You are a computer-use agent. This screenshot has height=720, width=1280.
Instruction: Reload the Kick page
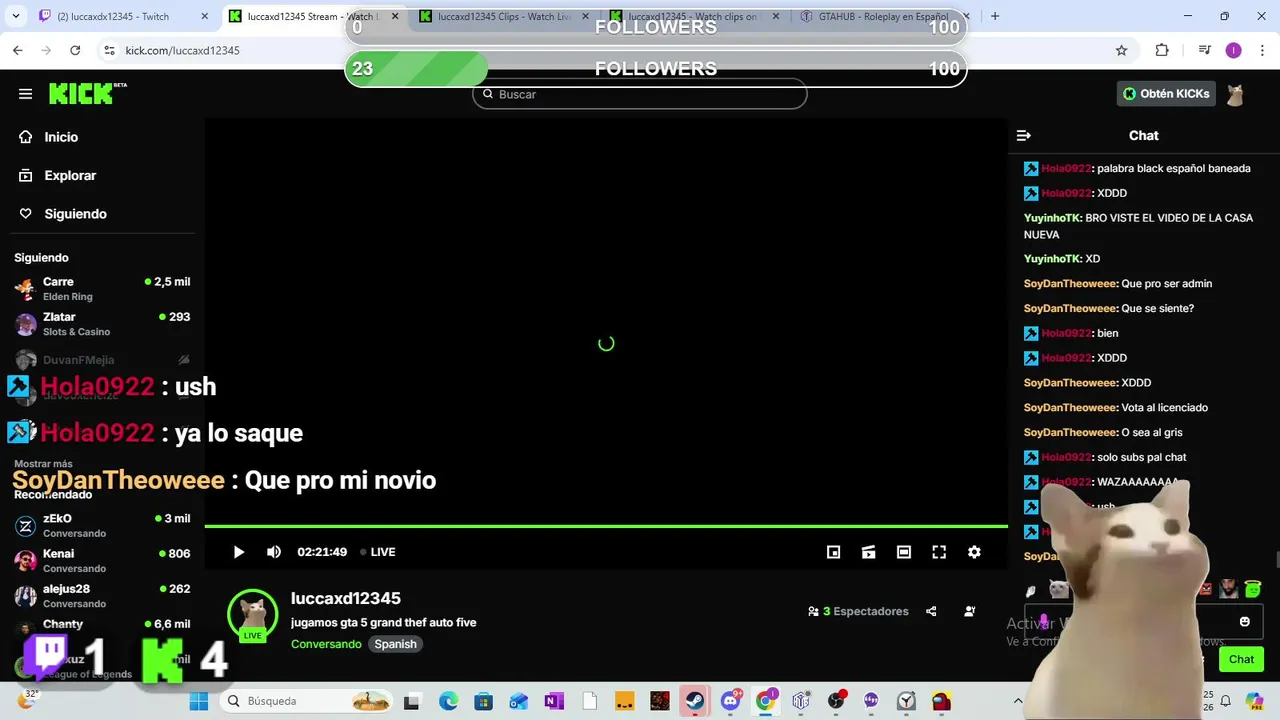pyautogui.click(x=75, y=50)
